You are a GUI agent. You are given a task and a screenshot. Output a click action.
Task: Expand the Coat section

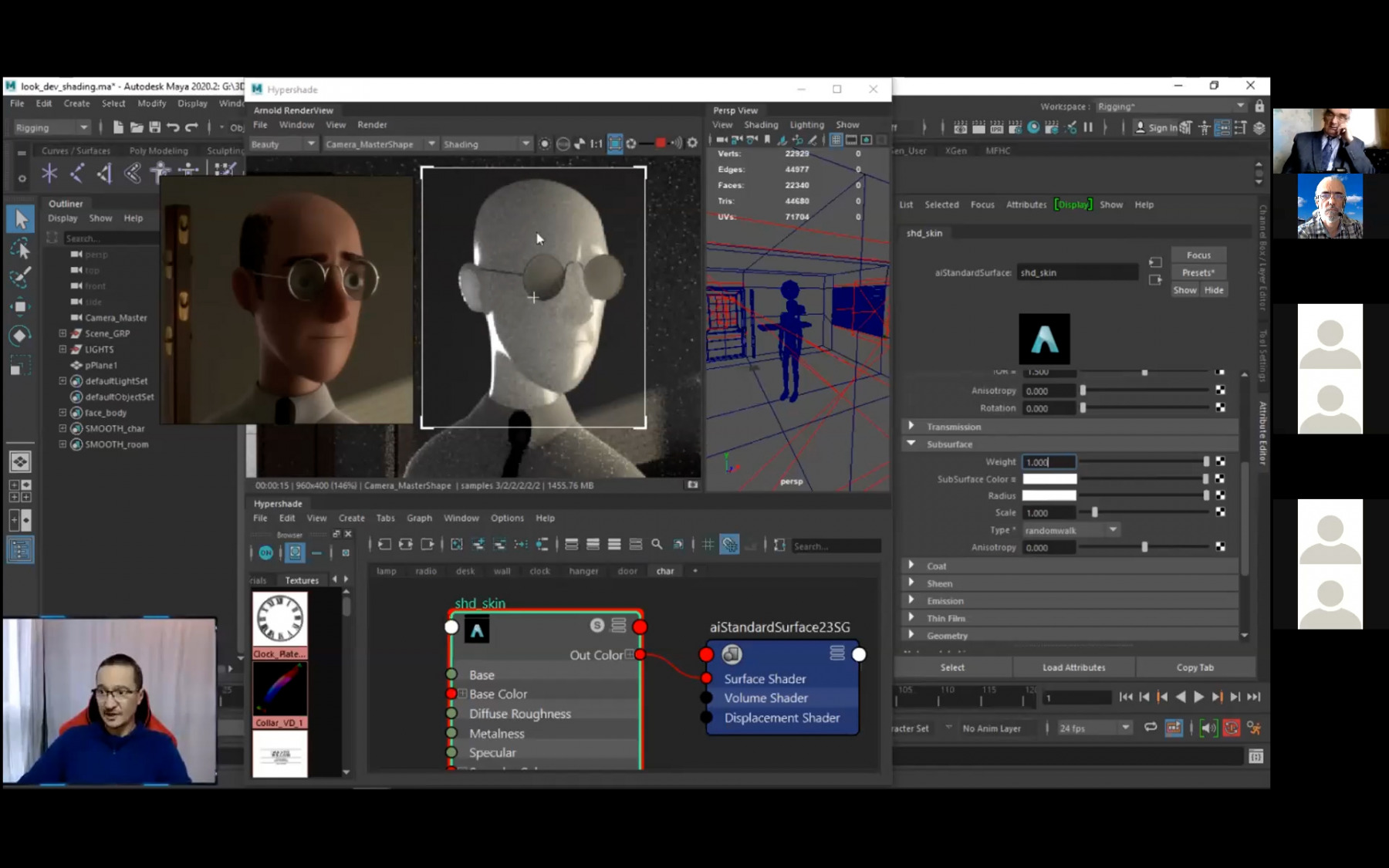point(911,566)
